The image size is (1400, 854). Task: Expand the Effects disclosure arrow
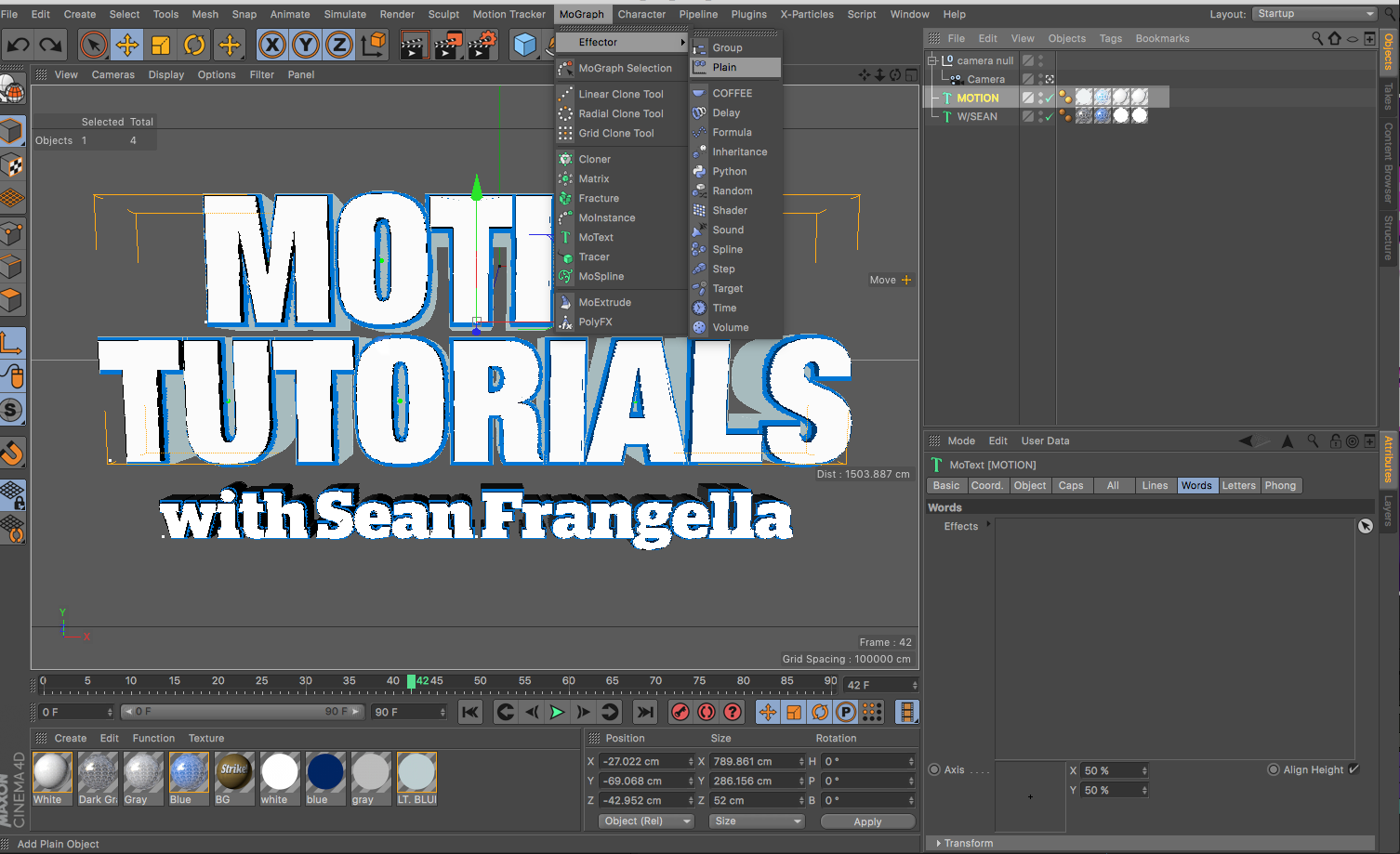coord(988,525)
